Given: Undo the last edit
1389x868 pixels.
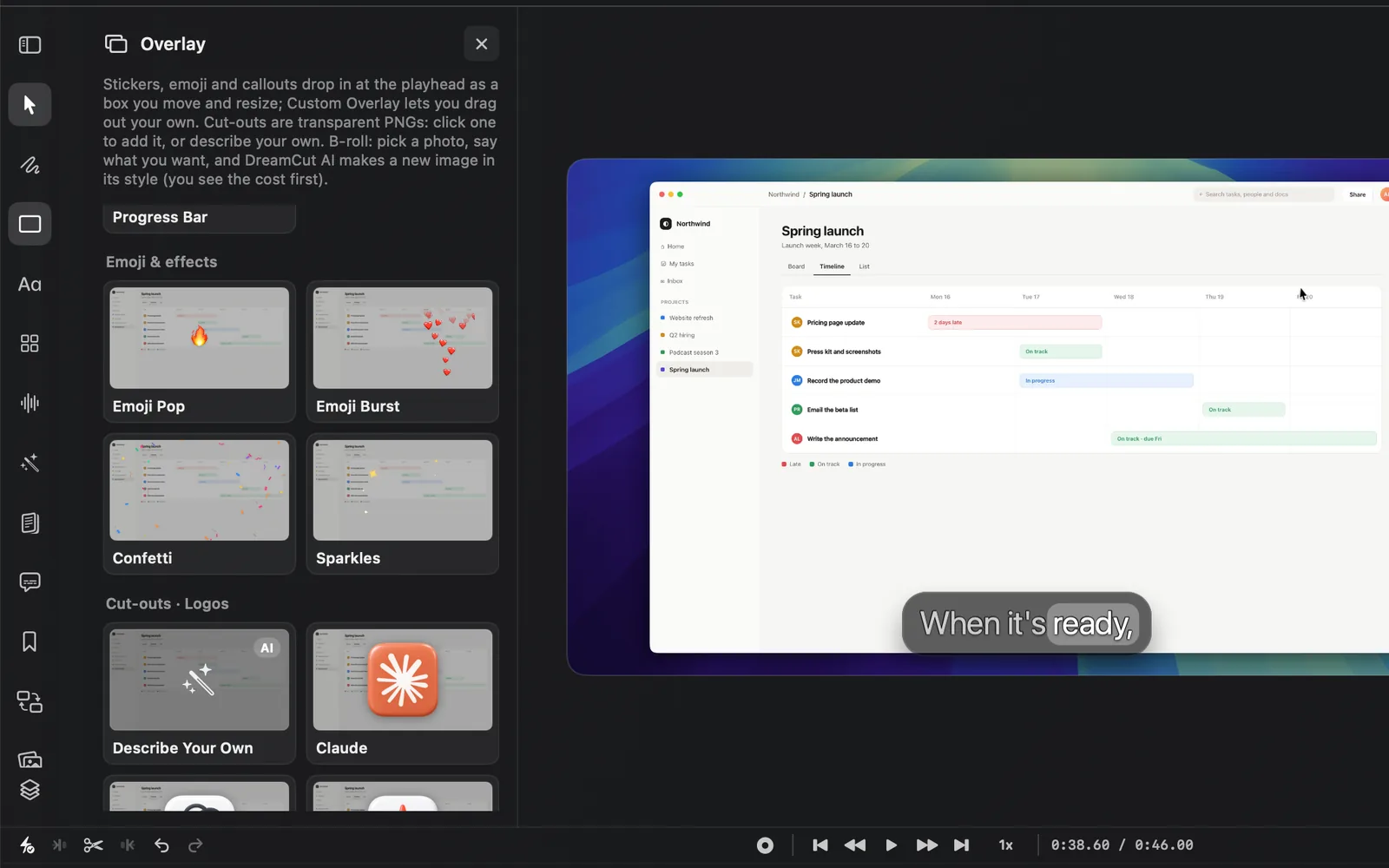Looking at the screenshot, I should point(161,845).
